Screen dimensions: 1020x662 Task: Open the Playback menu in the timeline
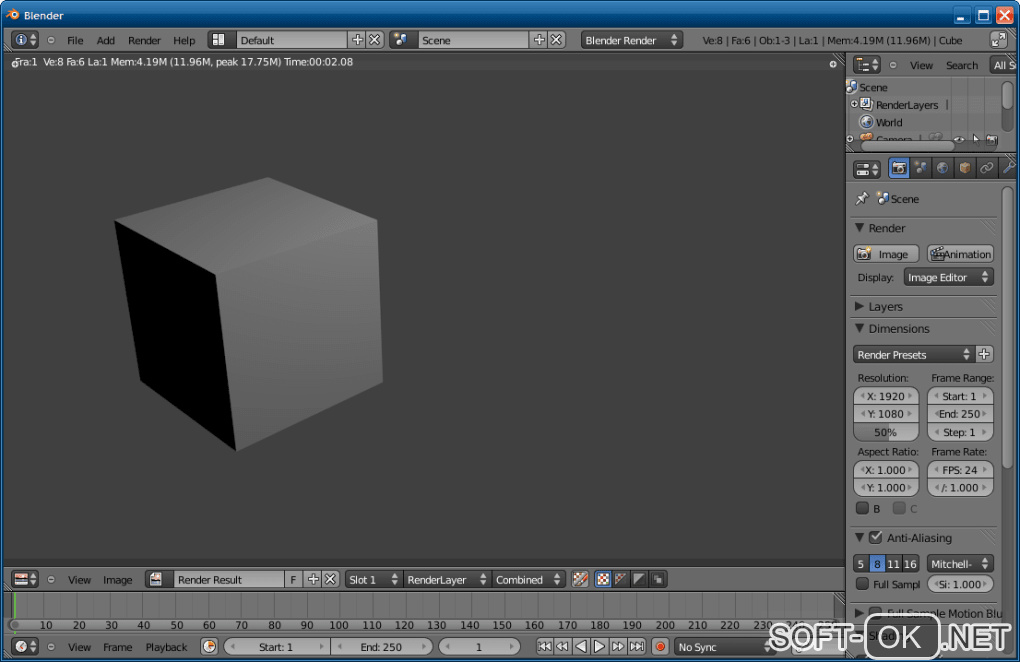coord(166,647)
